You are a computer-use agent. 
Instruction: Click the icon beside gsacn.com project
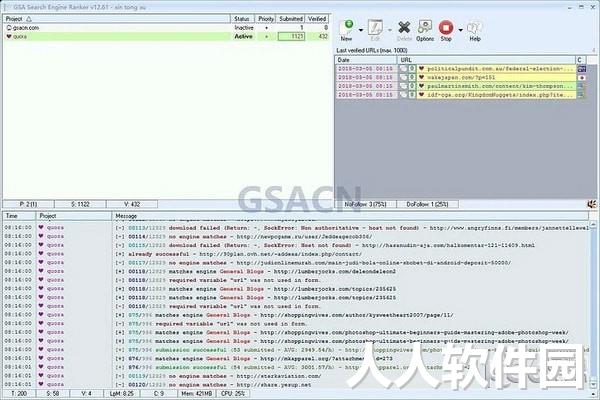click(x=9, y=28)
